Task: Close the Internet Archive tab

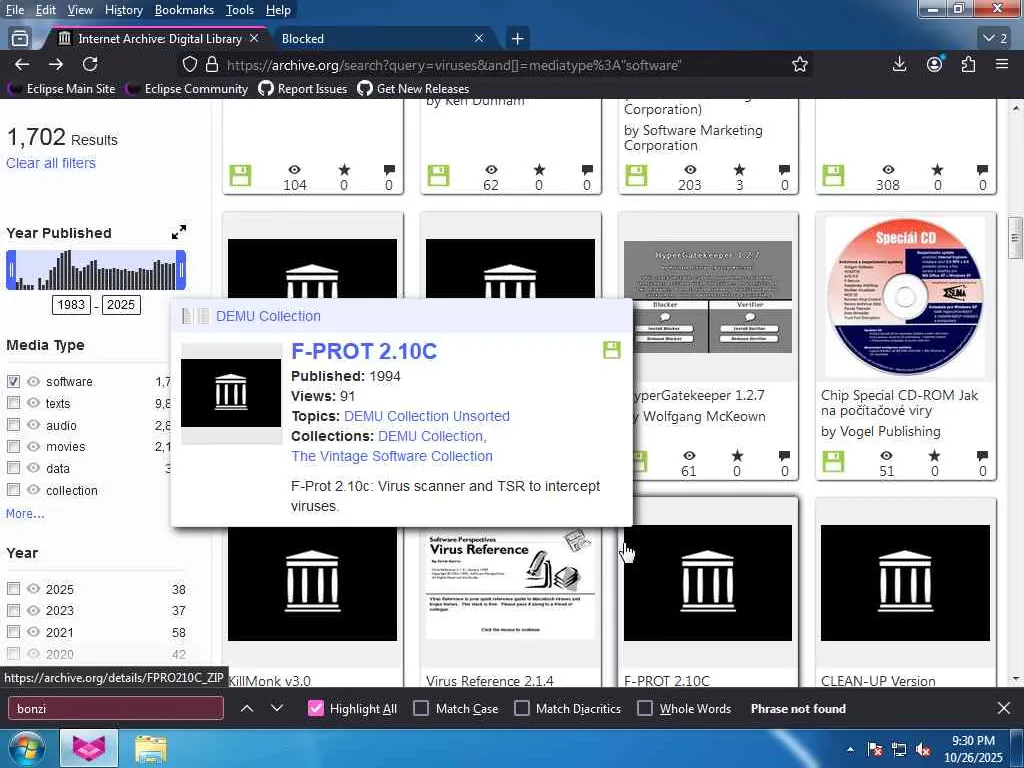Action: 254,39
